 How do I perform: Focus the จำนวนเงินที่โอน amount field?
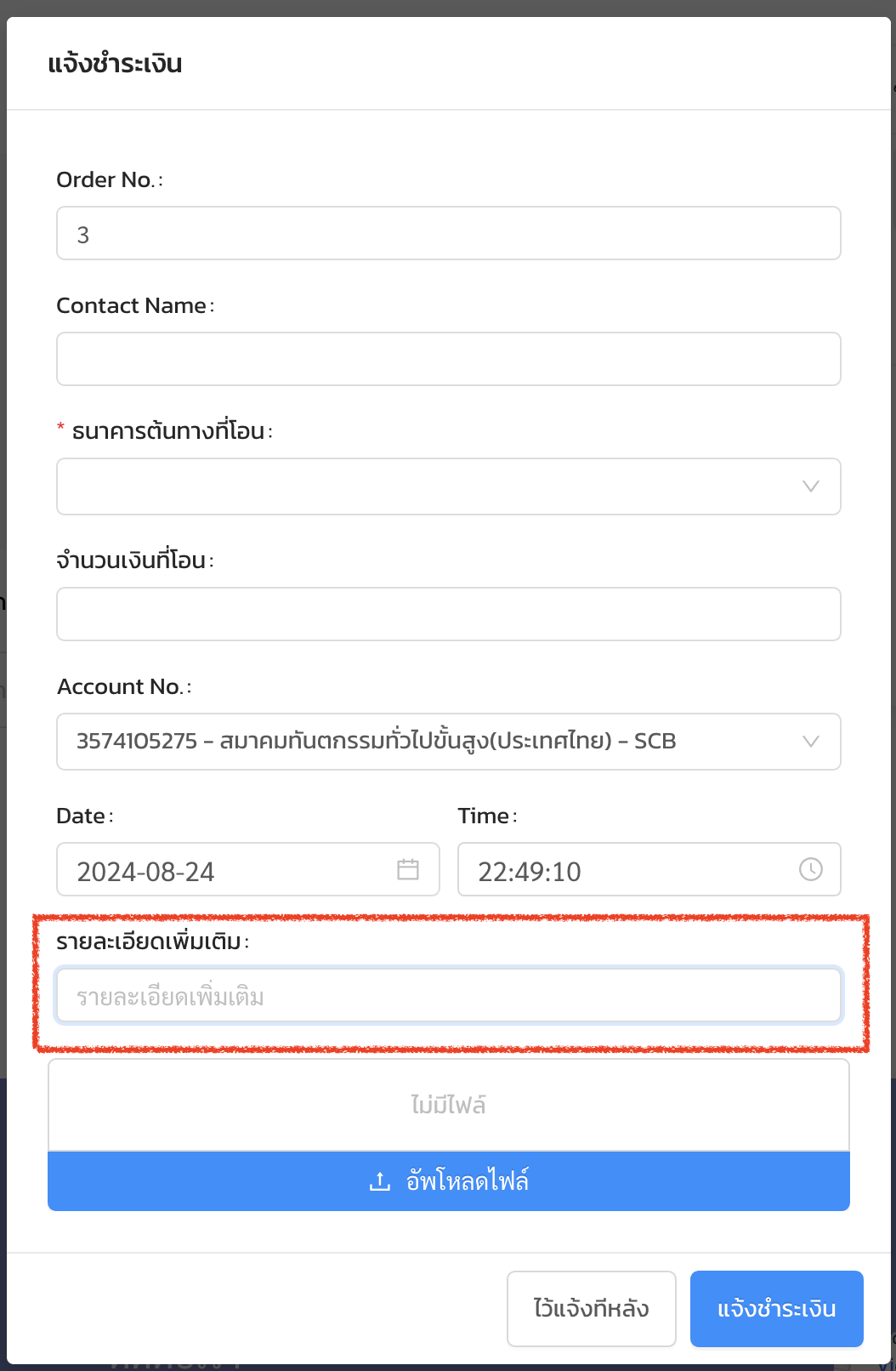pos(449,614)
